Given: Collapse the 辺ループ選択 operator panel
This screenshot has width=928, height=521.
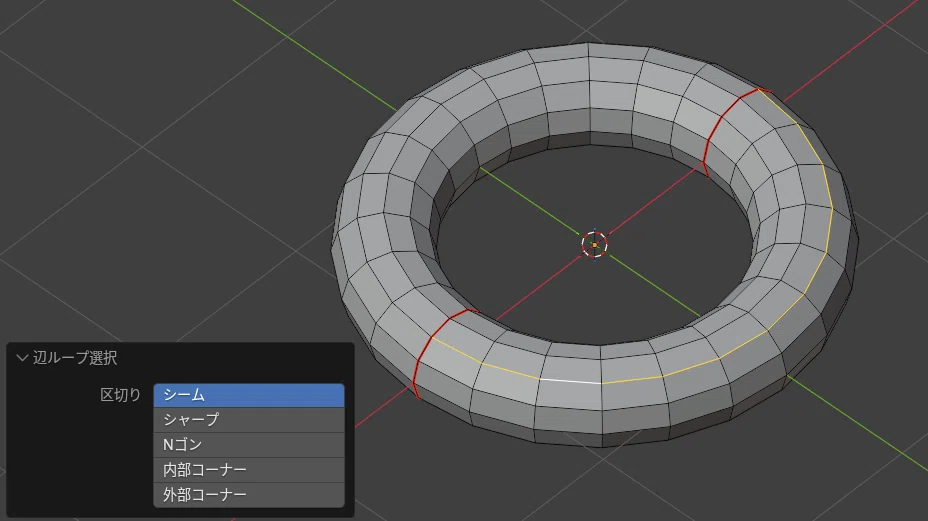Looking at the screenshot, I should pyautogui.click(x=22, y=358).
